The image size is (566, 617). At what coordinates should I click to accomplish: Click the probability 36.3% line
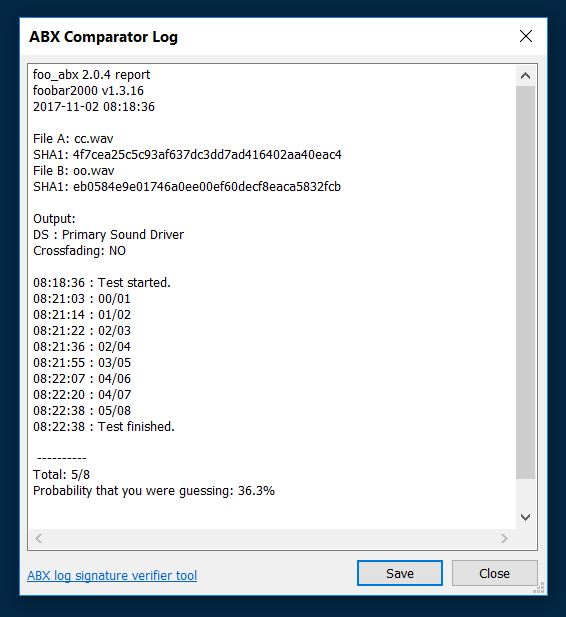[154, 491]
